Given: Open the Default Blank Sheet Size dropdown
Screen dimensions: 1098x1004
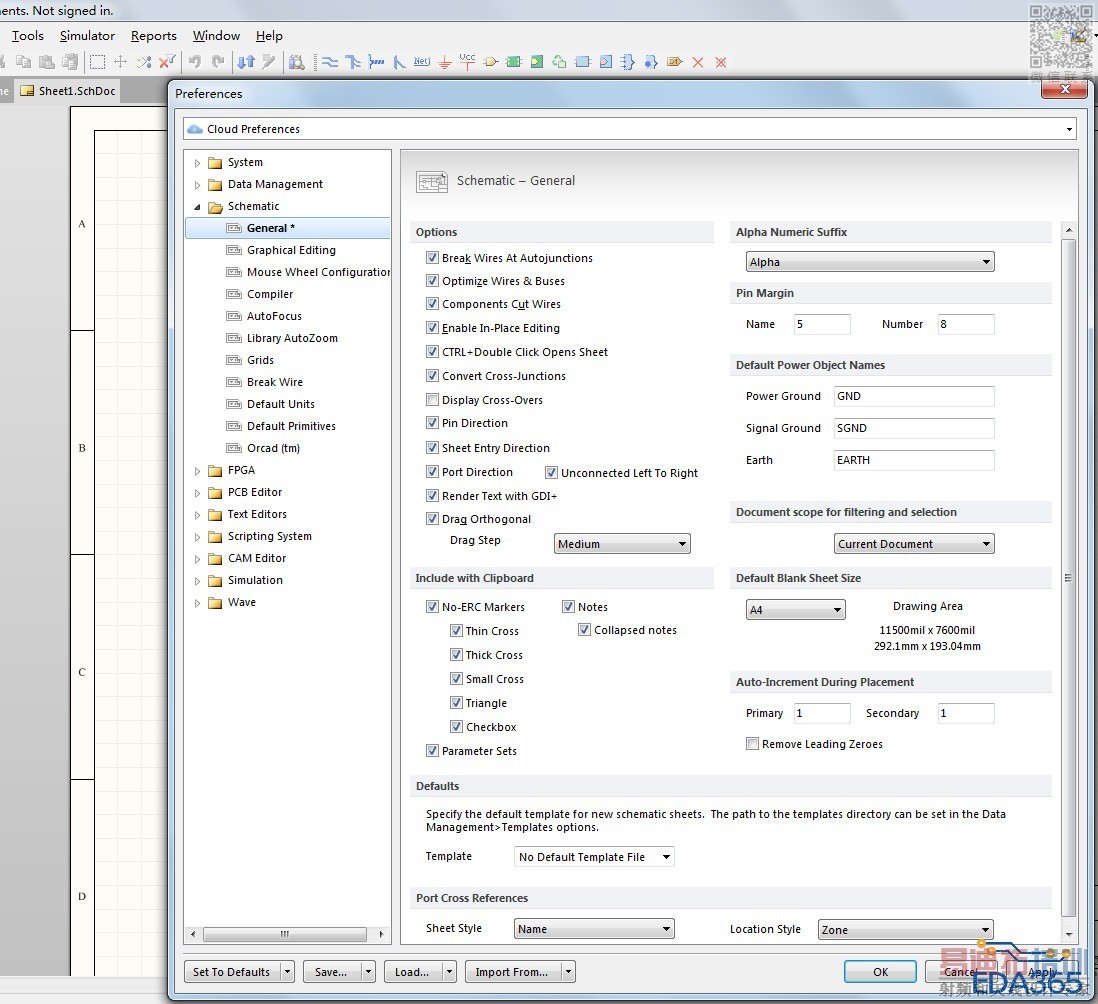Looking at the screenshot, I should click(795, 610).
